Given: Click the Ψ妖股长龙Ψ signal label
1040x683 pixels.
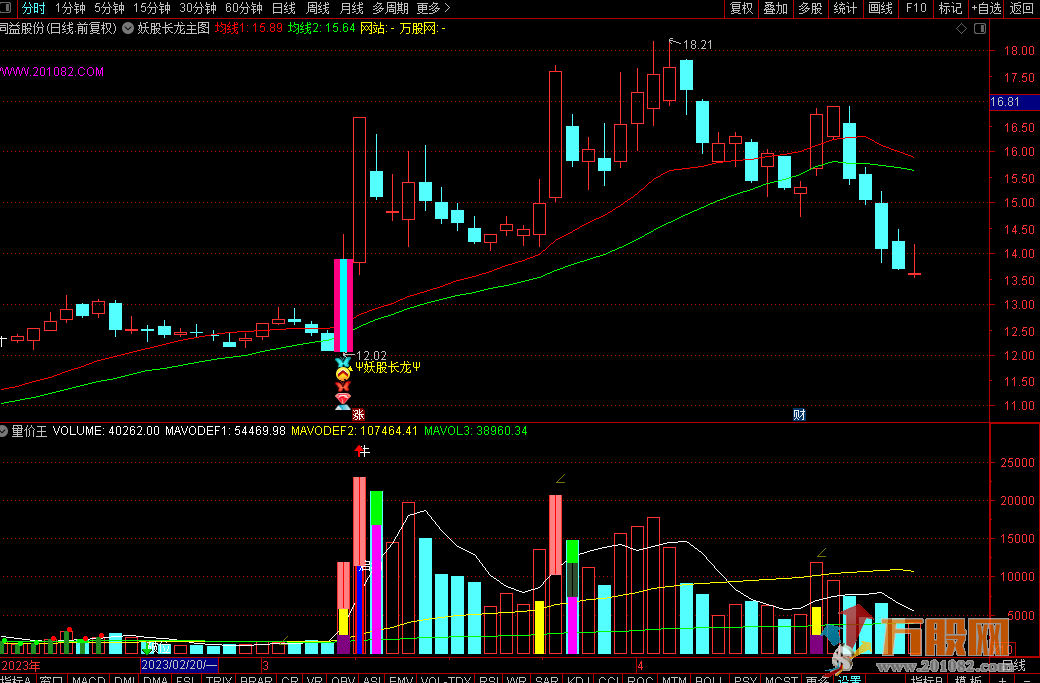Looking at the screenshot, I should pyautogui.click(x=388, y=367).
